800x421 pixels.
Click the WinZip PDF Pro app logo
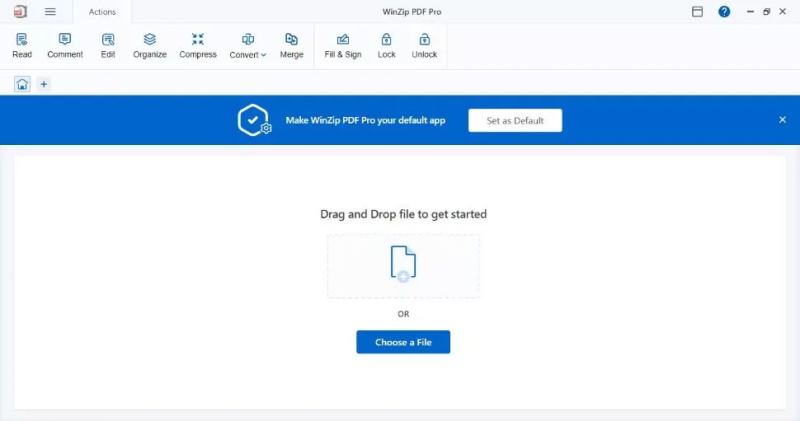click(x=20, y=11)
